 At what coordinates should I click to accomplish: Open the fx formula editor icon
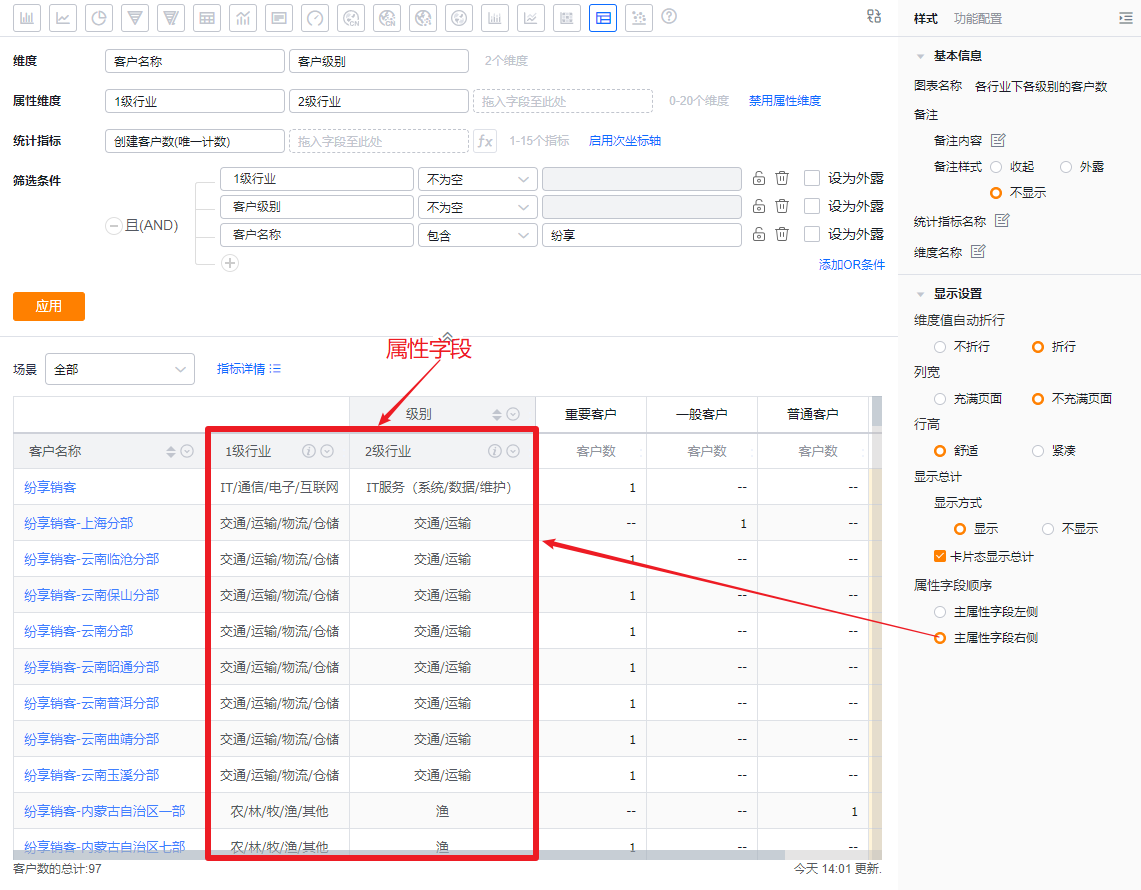(x=485, y=140)
